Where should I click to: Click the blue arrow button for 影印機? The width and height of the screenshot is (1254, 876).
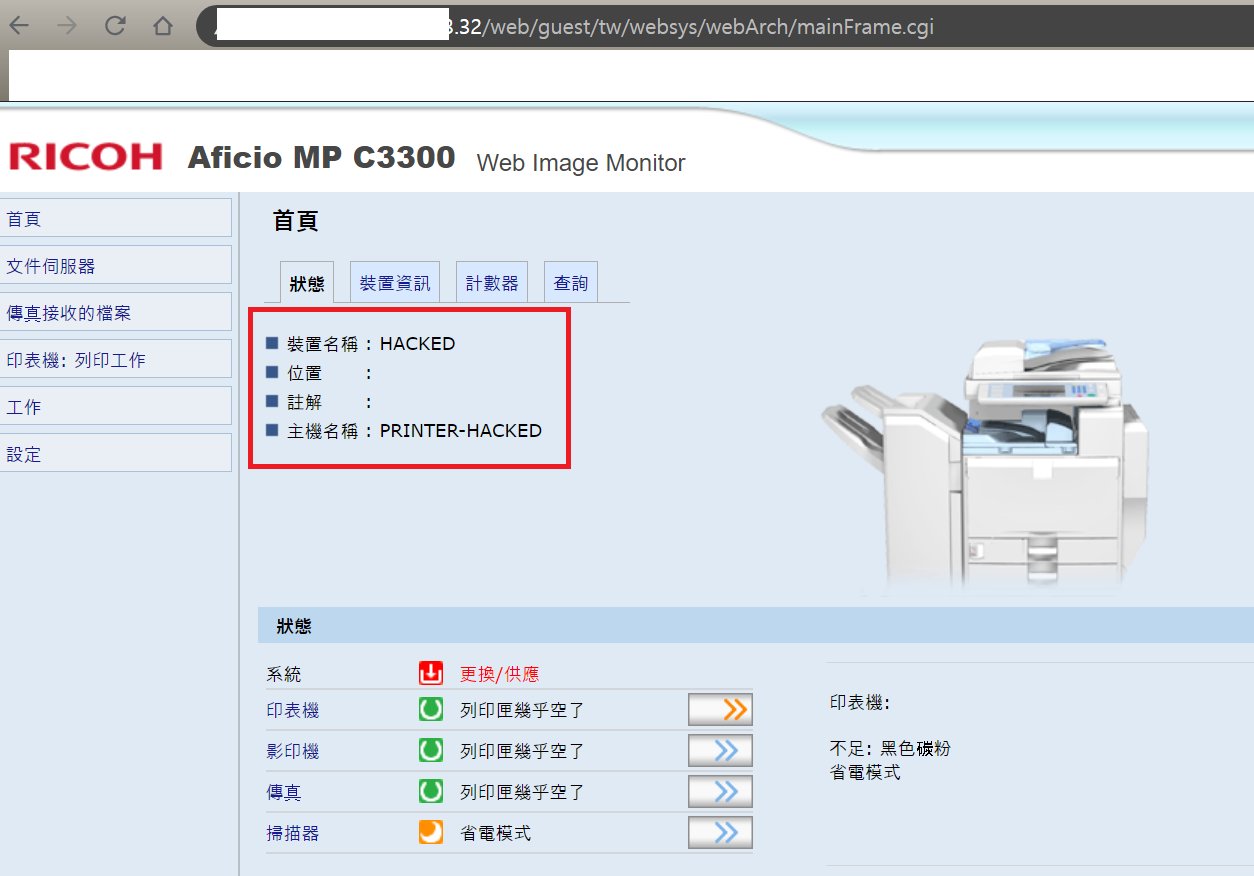[720, 751]
